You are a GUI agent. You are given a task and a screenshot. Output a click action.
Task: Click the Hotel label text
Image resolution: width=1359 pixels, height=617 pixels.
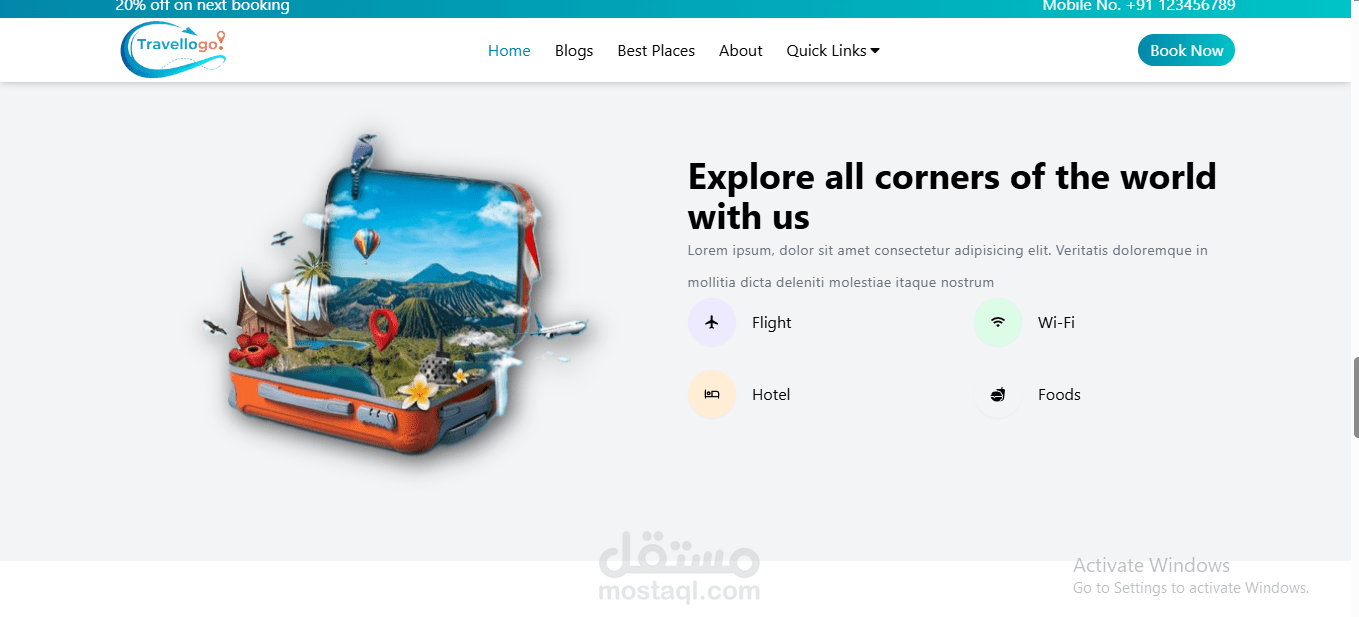tap(771, 394)
